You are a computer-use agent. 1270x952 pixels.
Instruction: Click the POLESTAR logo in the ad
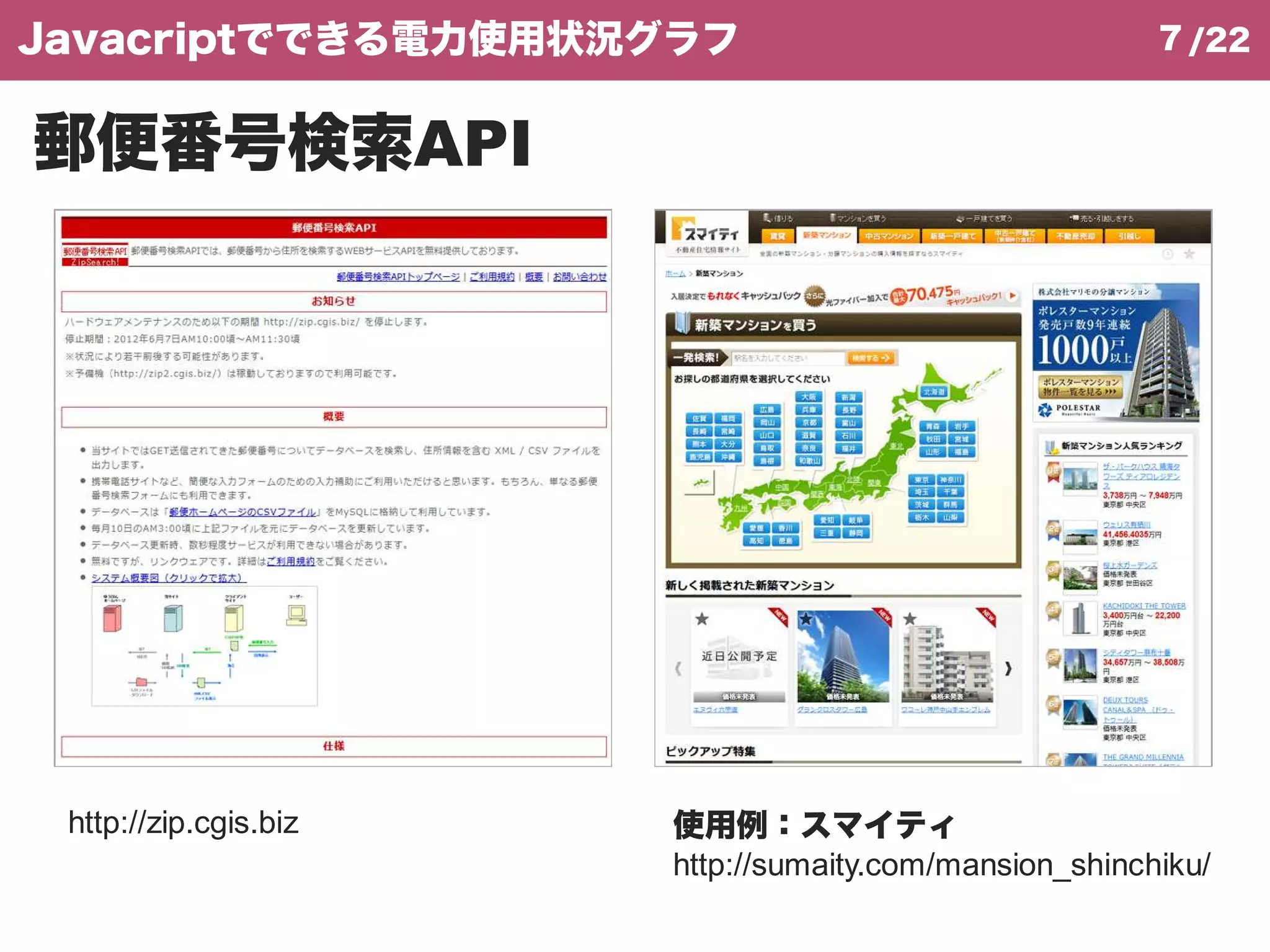[x=1070, y=409]
